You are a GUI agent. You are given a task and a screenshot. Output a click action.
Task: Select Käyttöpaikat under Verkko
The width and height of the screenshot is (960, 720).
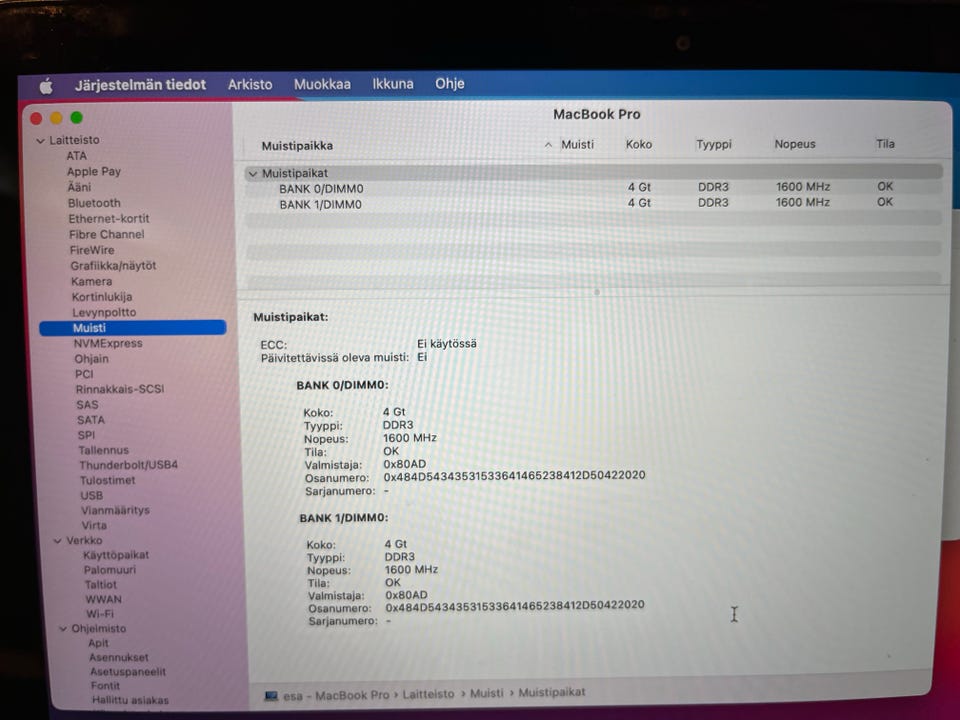pos(116,555)
